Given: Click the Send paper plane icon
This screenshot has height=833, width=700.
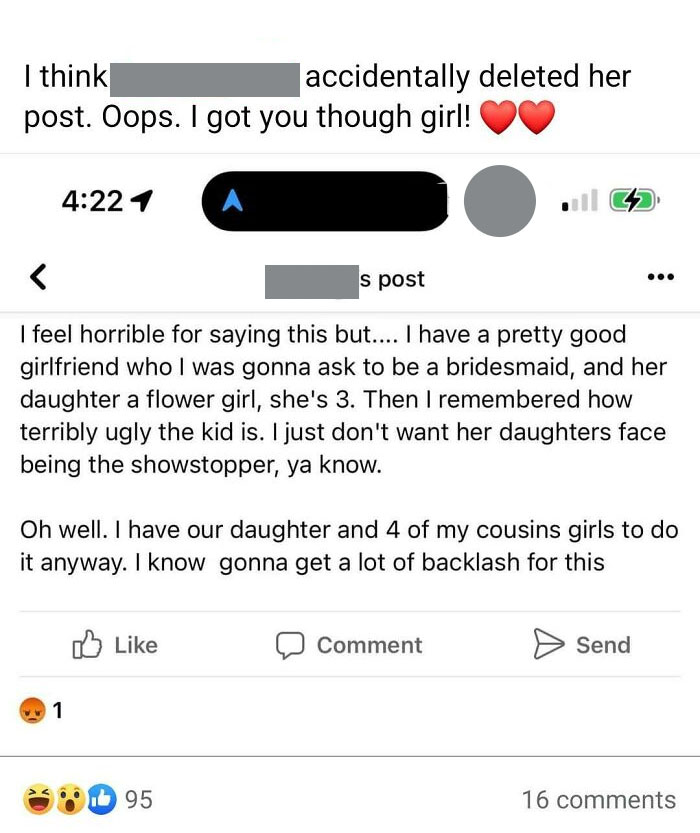Looking at the screenshot, I should 549,644.
